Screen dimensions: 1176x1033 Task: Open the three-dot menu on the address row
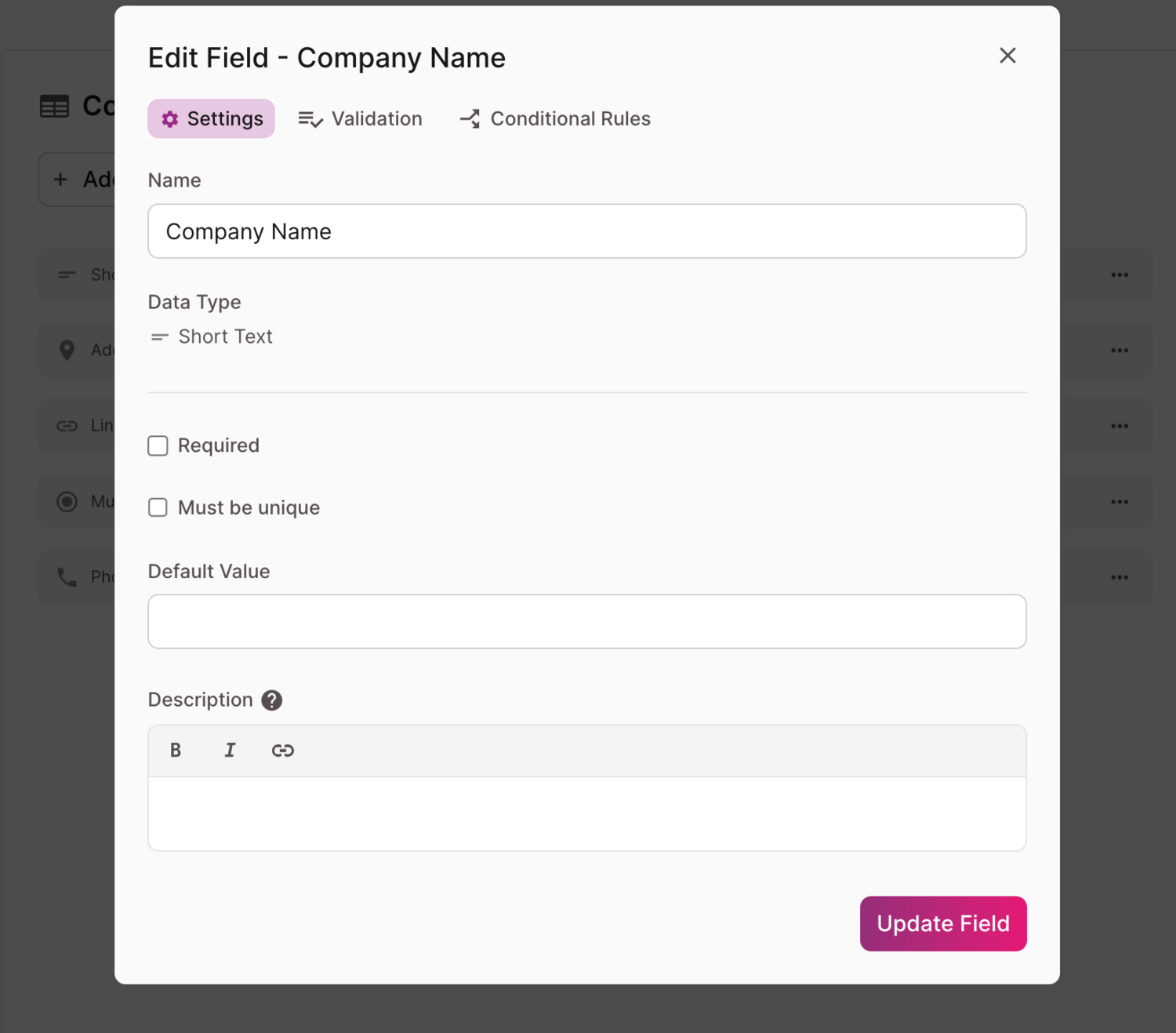coord(1120,351)
